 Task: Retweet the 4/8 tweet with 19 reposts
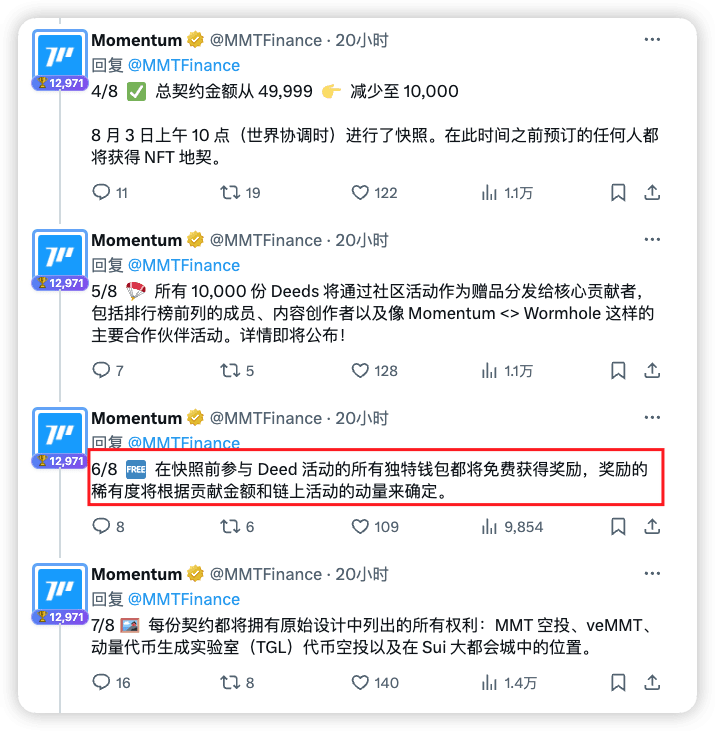pos(230,192)
